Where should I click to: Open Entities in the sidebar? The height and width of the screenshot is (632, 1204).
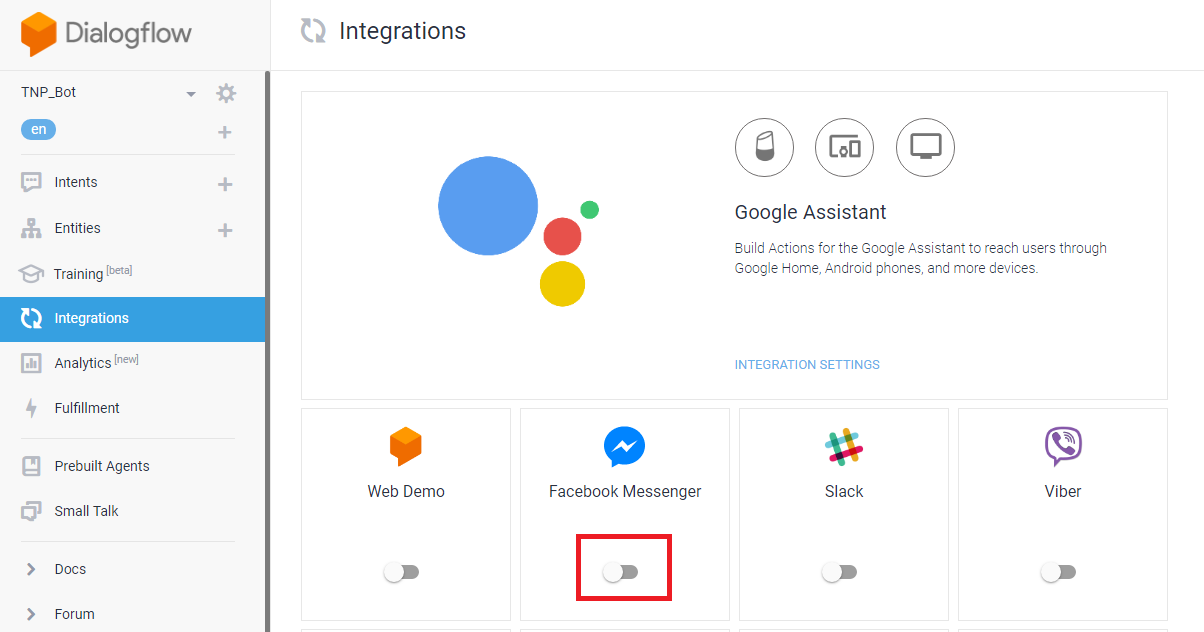point(77,228)
